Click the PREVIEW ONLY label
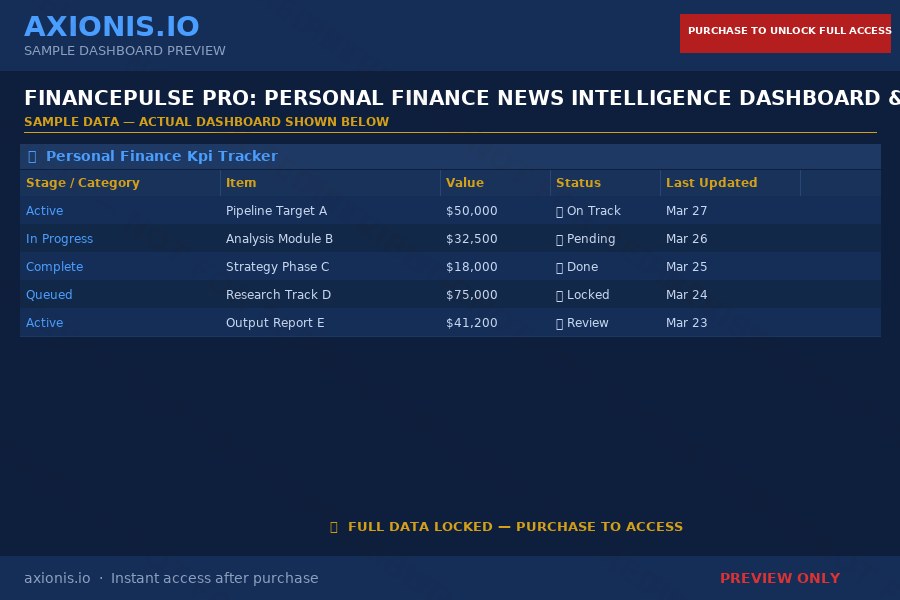900x600 pixels. (x=780, y=578)
